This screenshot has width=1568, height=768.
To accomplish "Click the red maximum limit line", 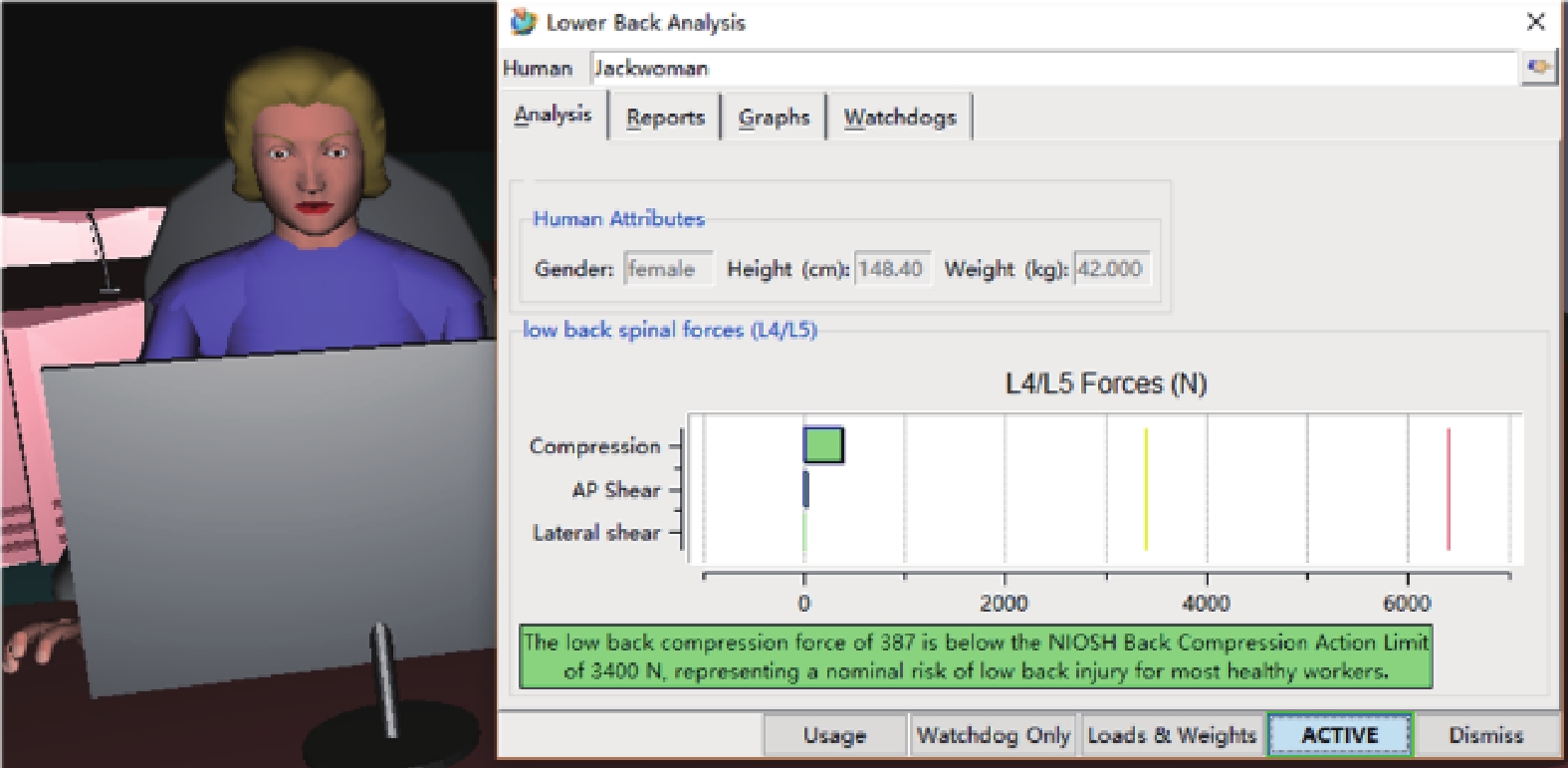I will 1449,488.
